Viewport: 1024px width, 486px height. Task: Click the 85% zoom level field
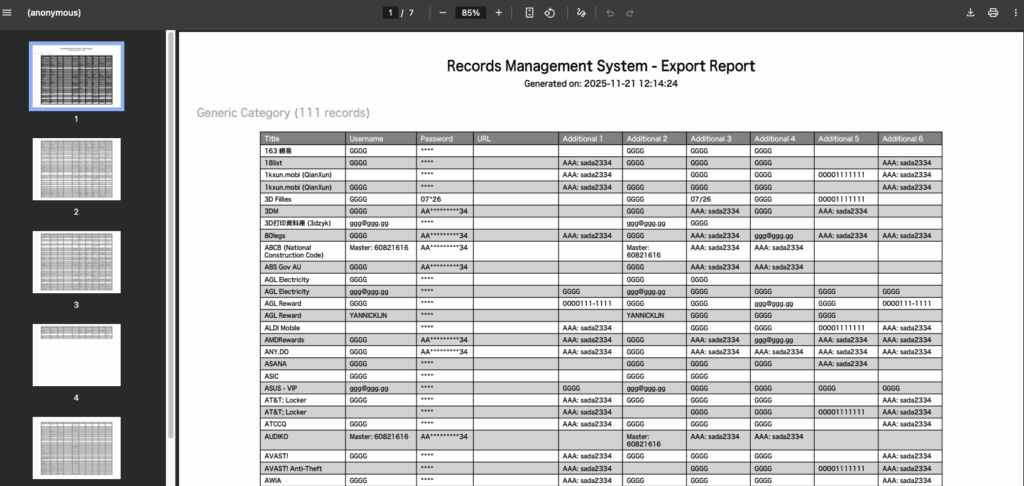(x=470, y=13)
